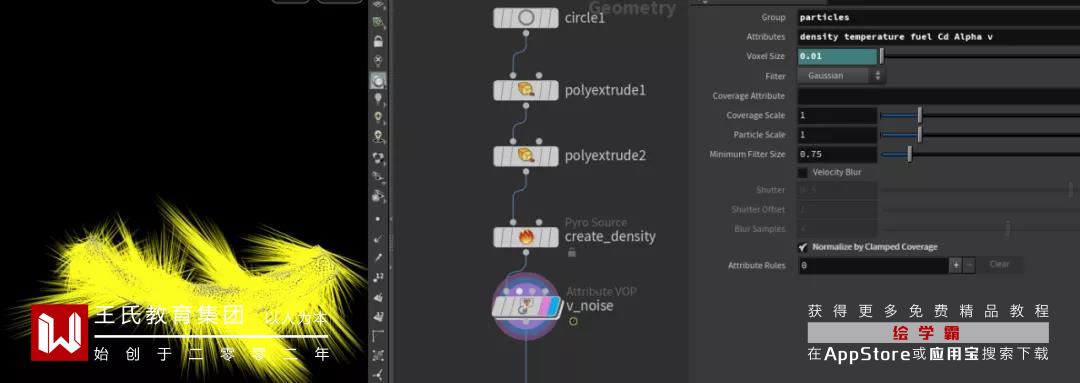Screen dimensions: 1080x383
Task: Click the Clear attribute rules button
Action: pyautogui.click(x=999, y=265)
